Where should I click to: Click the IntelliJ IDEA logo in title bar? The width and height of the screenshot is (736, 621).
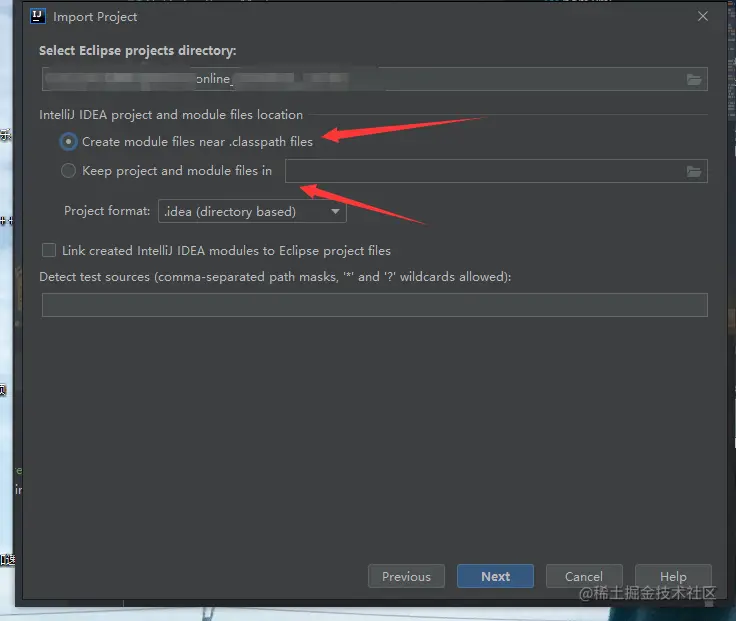click(x=38, y=16)
